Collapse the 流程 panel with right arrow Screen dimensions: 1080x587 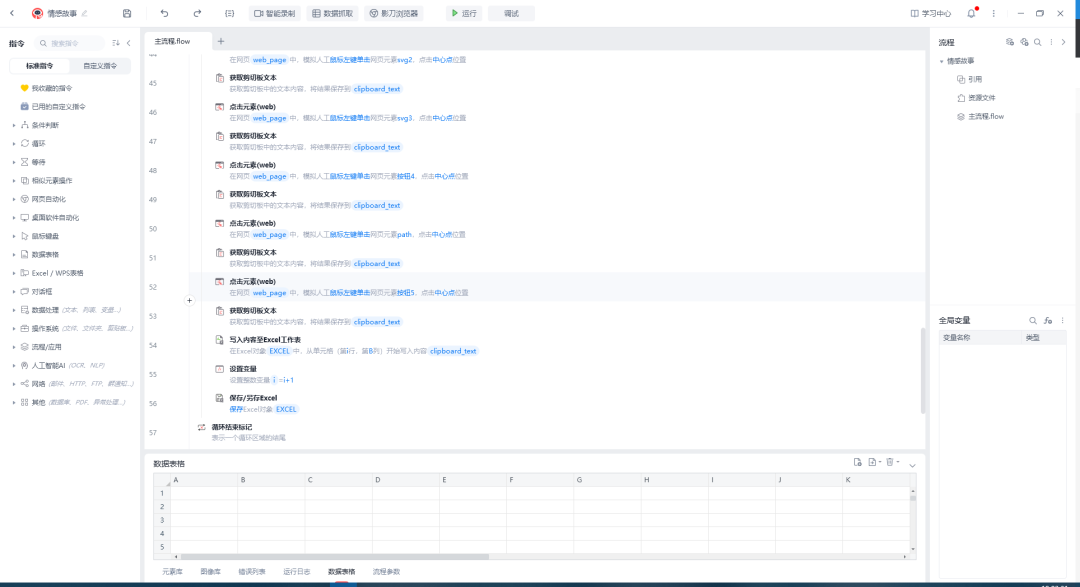pos(1063,42)
